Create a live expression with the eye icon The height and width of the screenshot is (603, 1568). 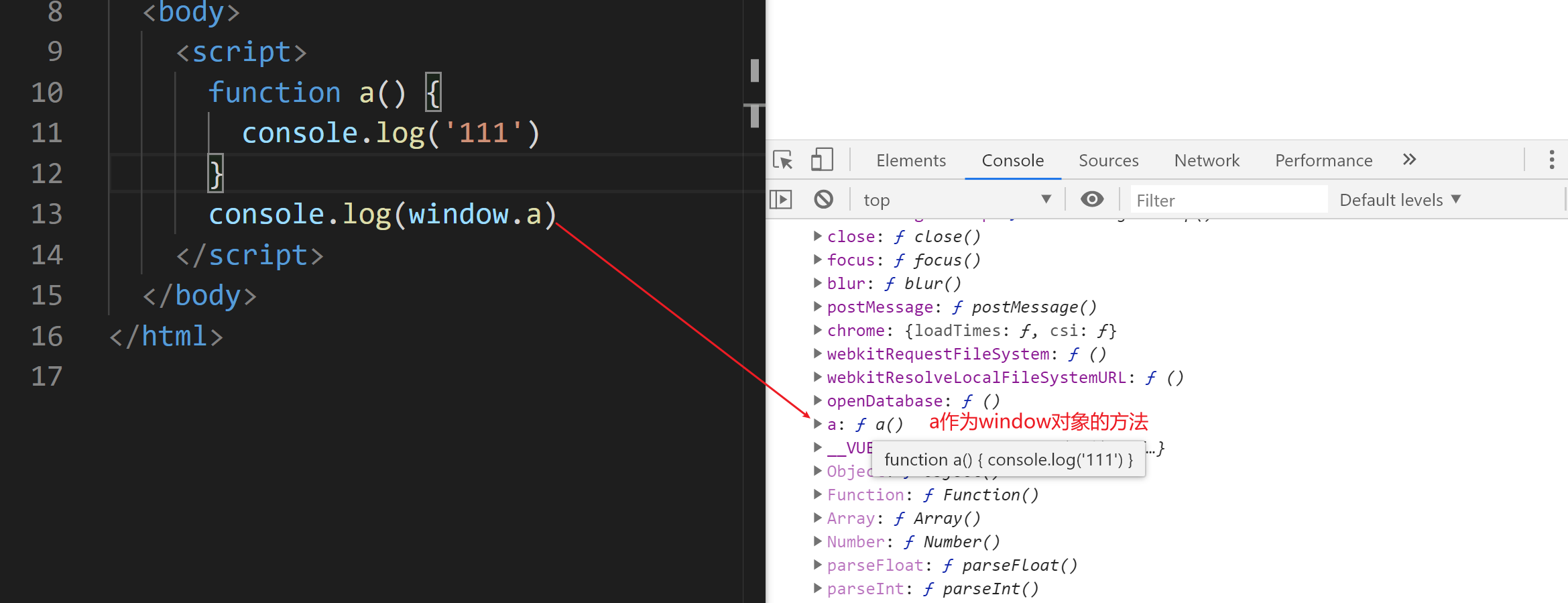click(x=1092, y=199)
